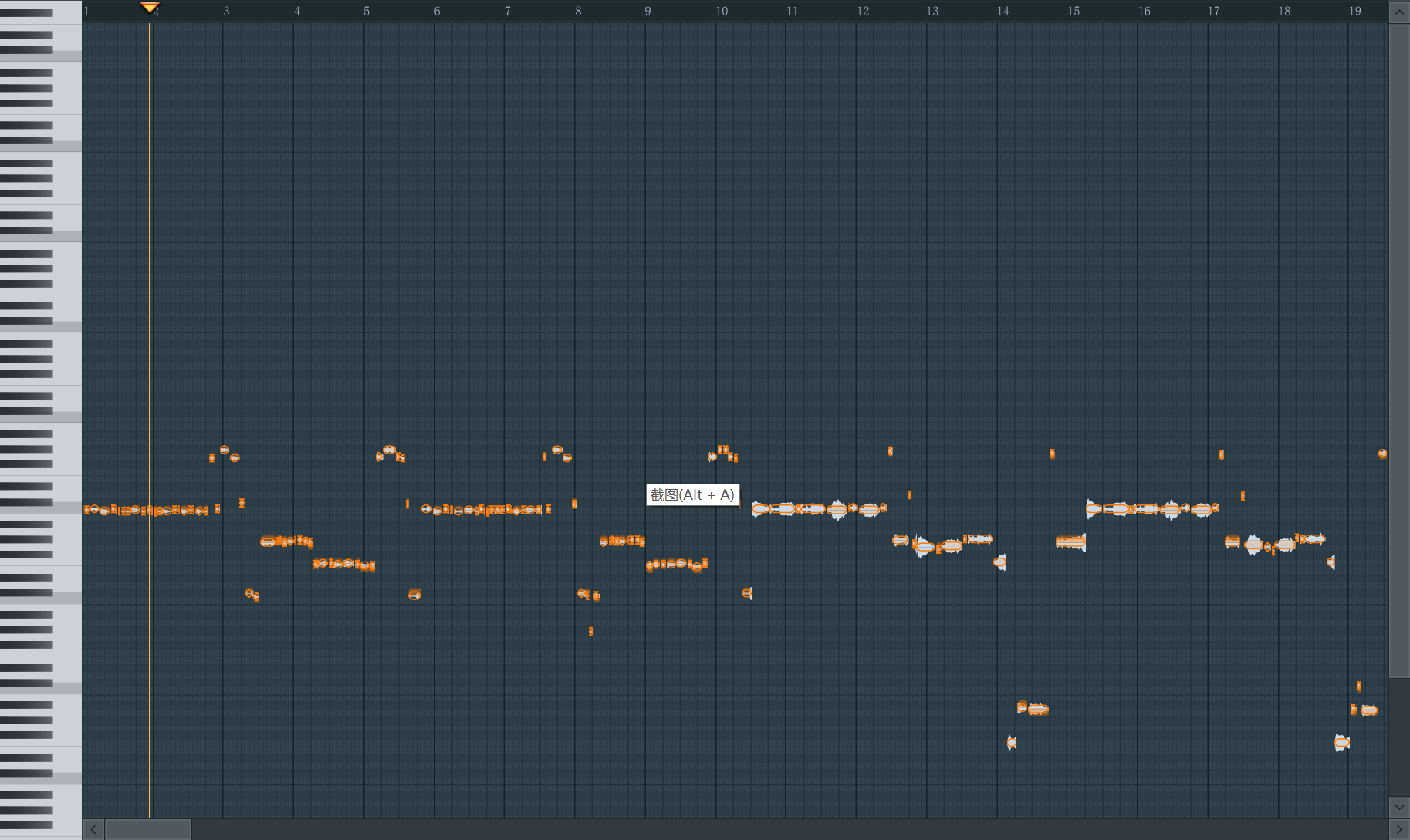
Task: Click the orange playhead marker in the ruler
Action: click(x=149, y=8)
